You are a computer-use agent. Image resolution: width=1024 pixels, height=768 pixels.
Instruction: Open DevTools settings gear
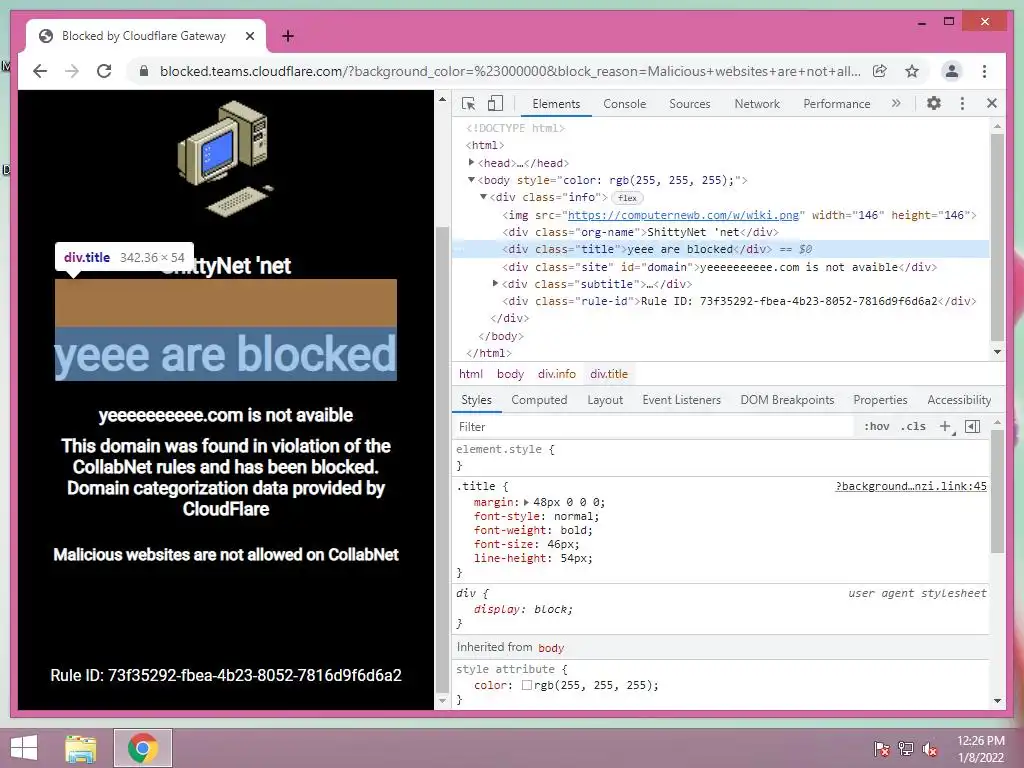point(934,103)
